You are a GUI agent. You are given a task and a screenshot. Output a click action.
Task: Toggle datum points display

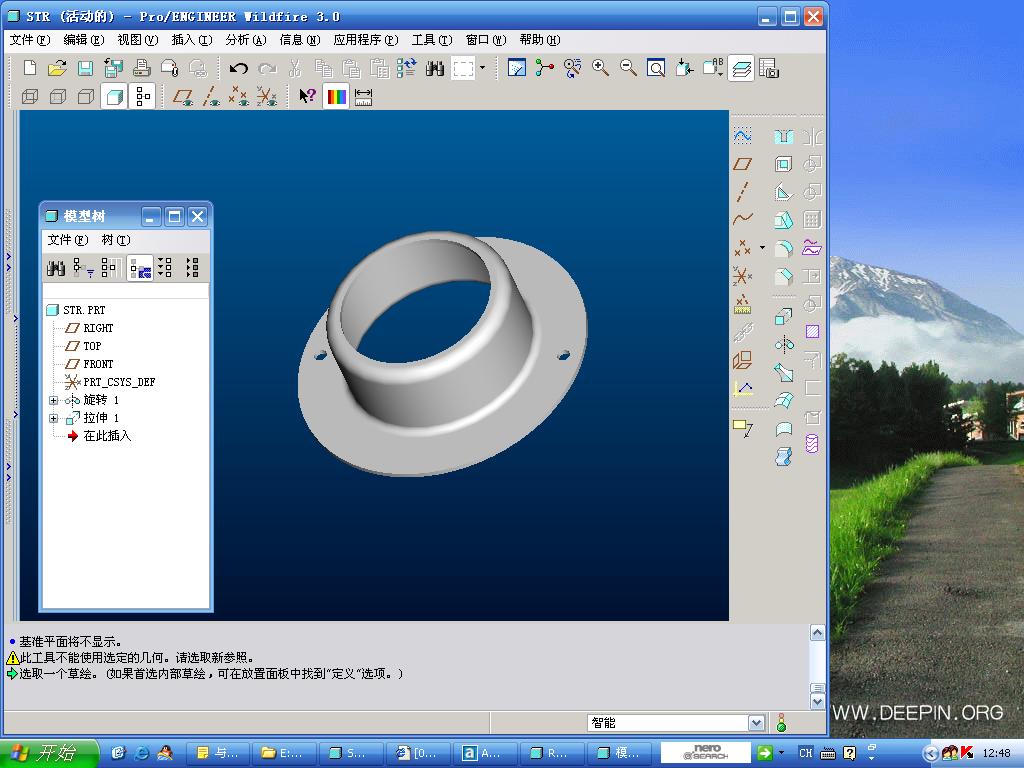[x=239, y=97]
